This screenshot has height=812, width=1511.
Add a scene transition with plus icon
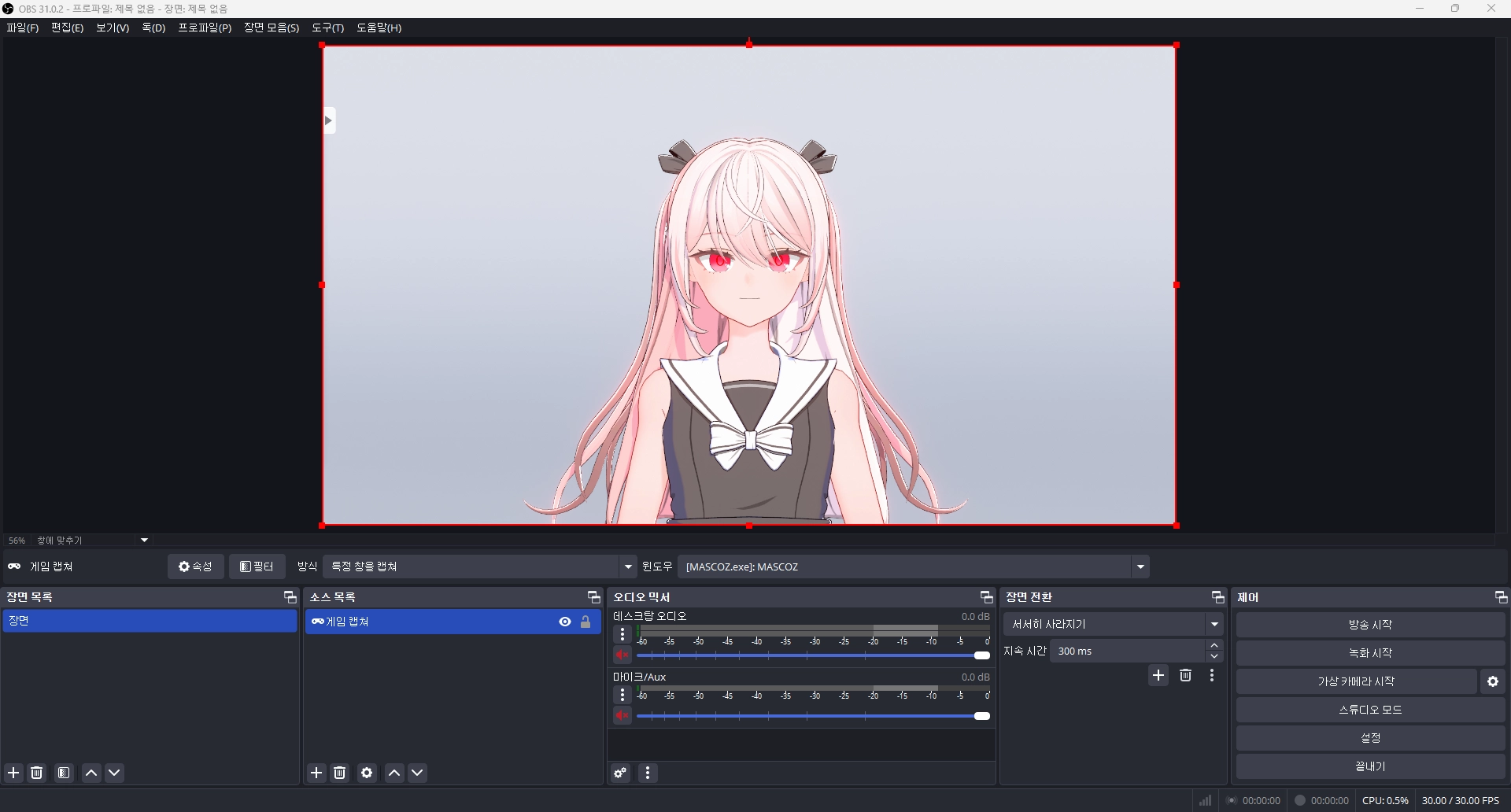pyautogui.click(x=1158, y=675)
